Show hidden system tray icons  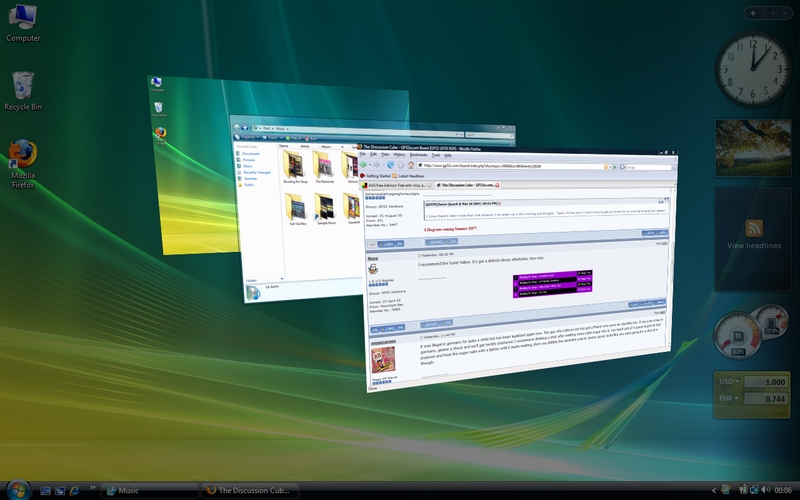[x=714, y=490]
